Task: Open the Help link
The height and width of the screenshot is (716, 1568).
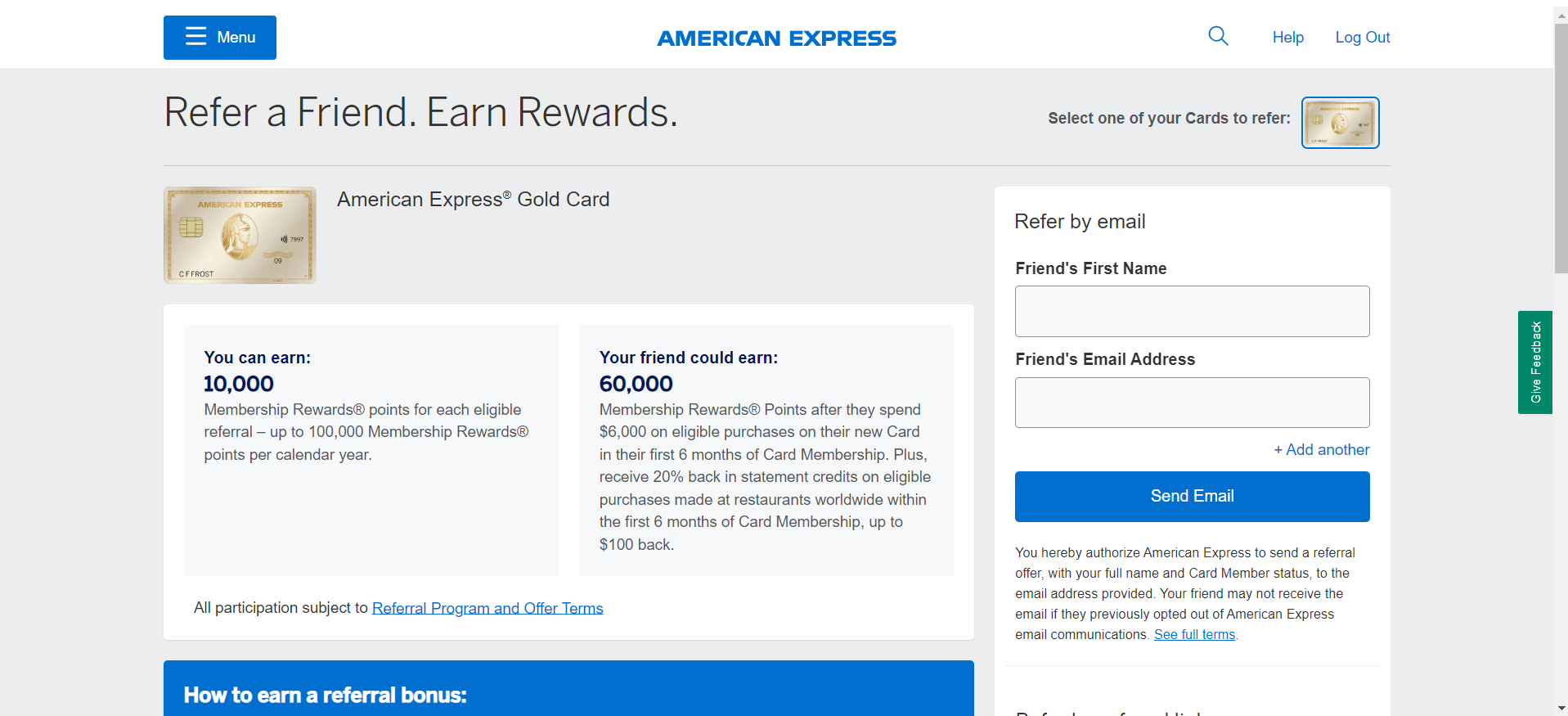Action: click(1287, 37)
